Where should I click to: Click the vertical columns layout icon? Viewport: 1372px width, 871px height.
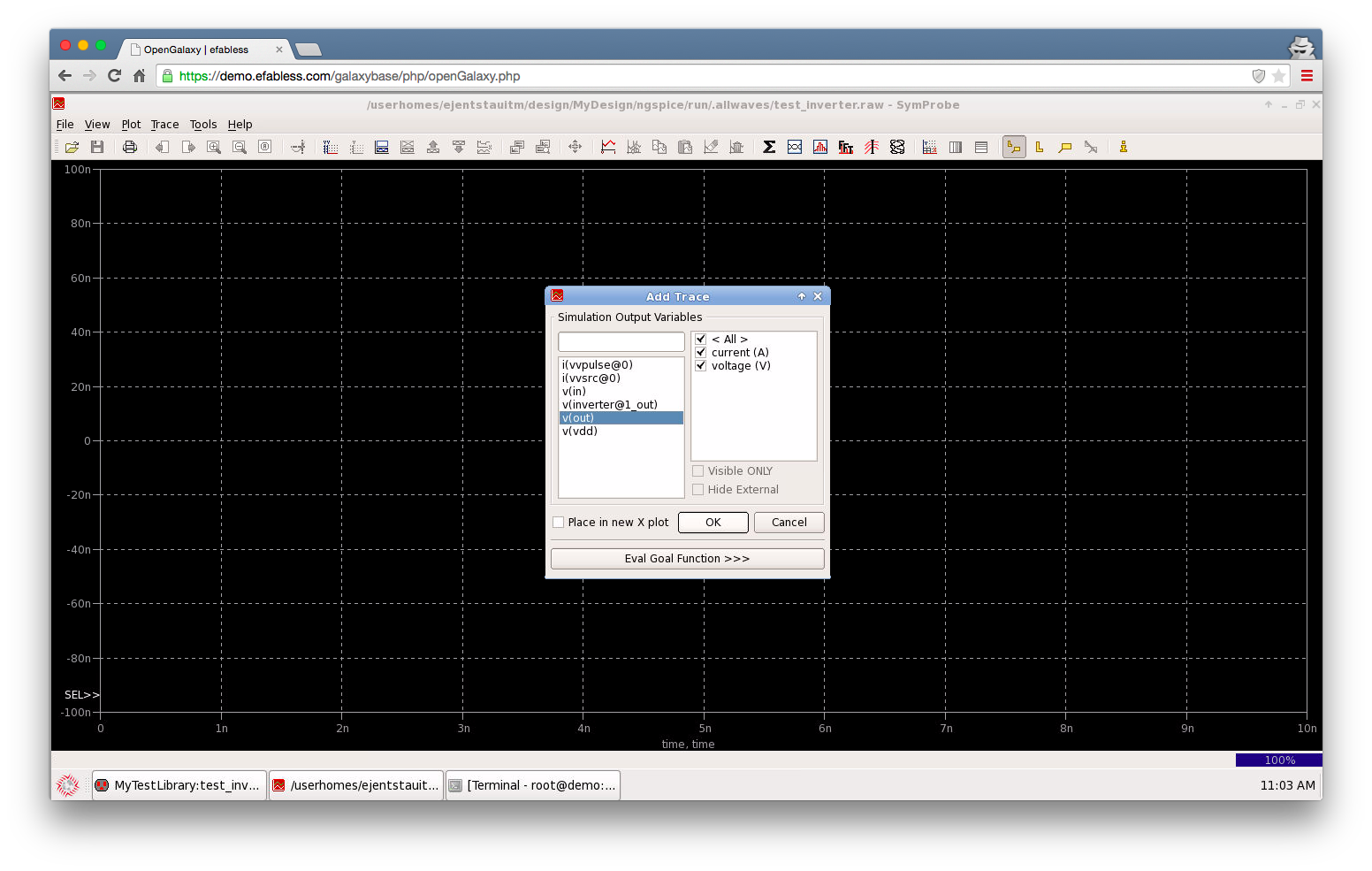[956, 147]
